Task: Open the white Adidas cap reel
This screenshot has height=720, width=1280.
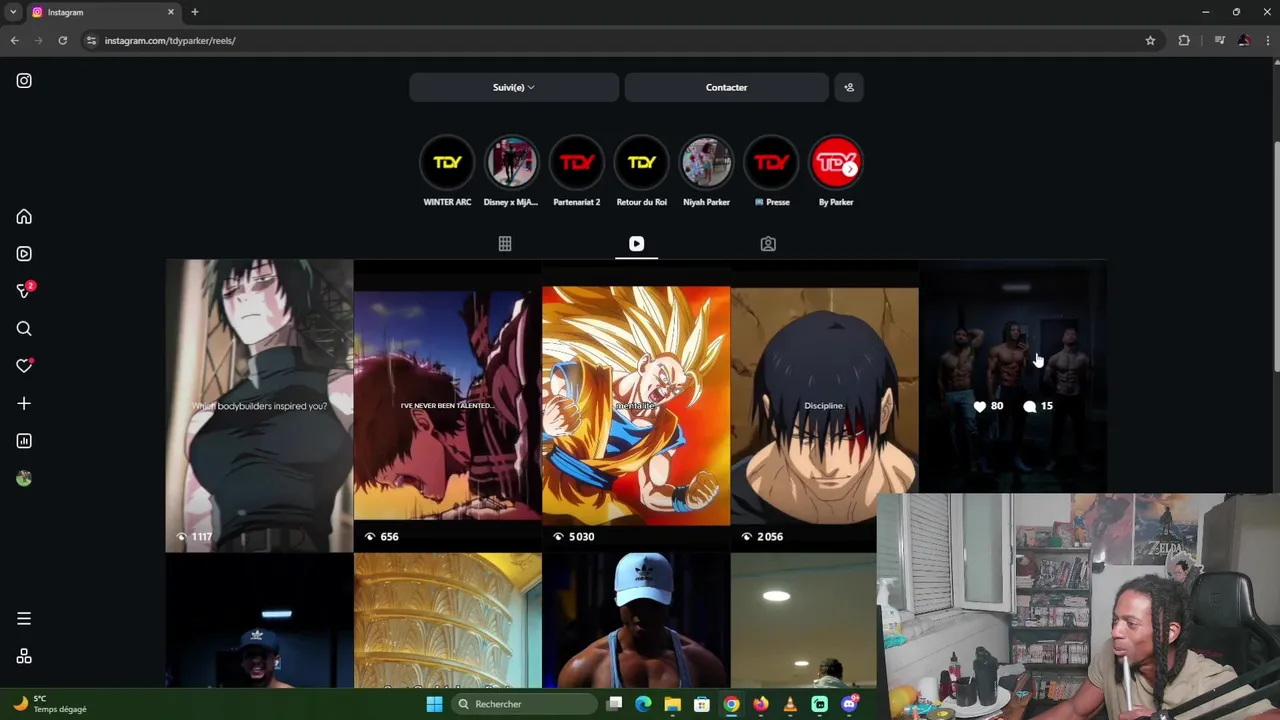Action: [x=636, y=621]
